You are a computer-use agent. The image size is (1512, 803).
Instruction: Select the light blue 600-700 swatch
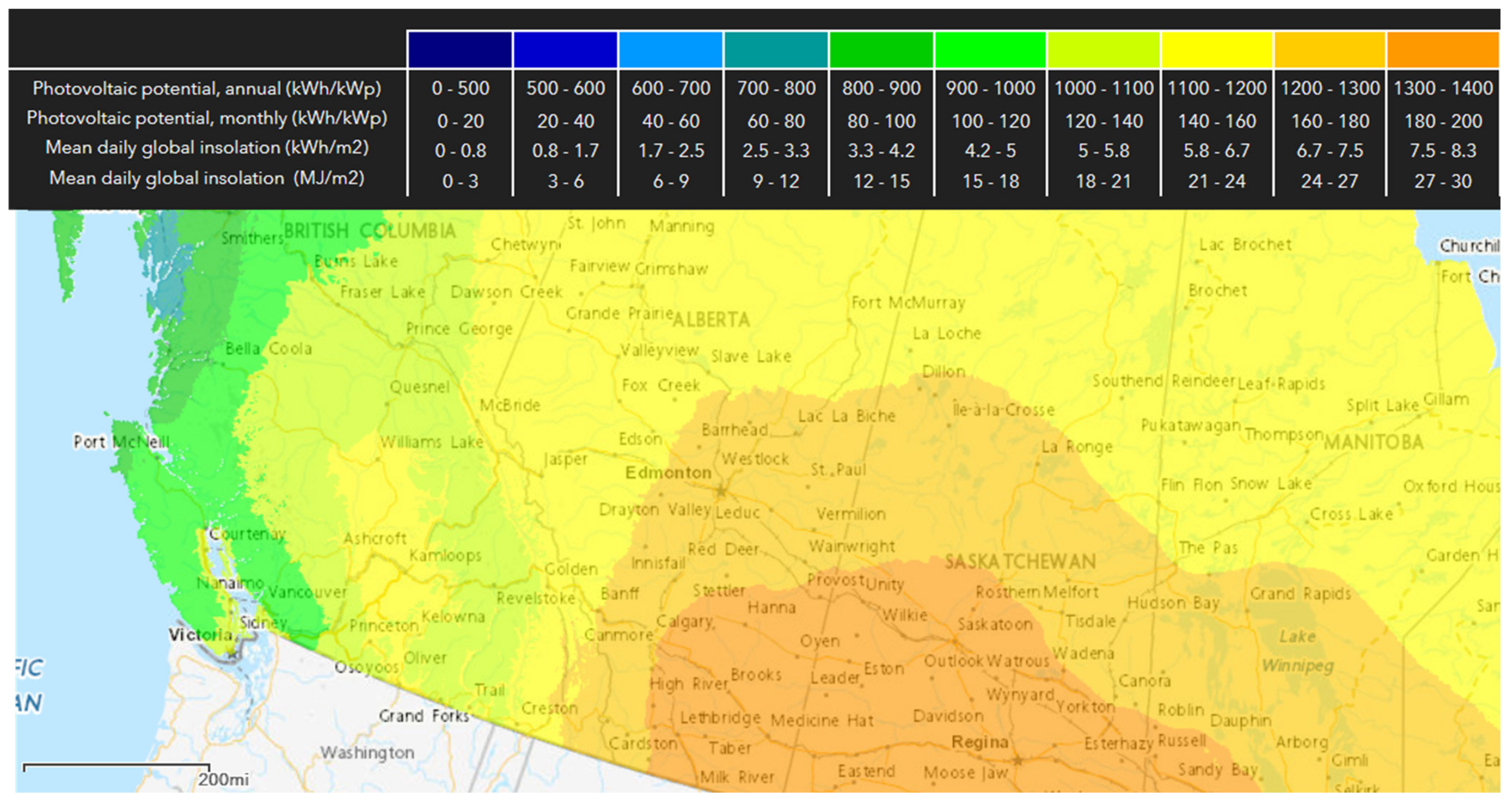670,49
